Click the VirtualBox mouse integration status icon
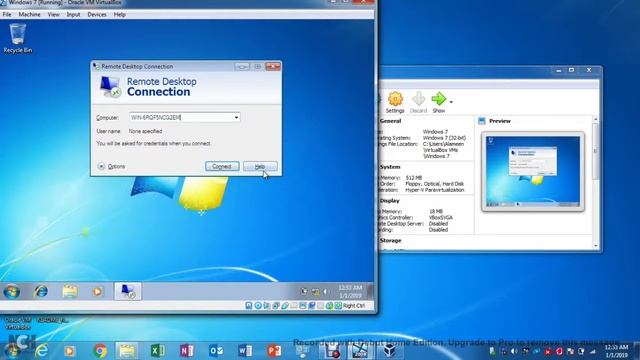The image size is (640, 360). coord(329,305)
